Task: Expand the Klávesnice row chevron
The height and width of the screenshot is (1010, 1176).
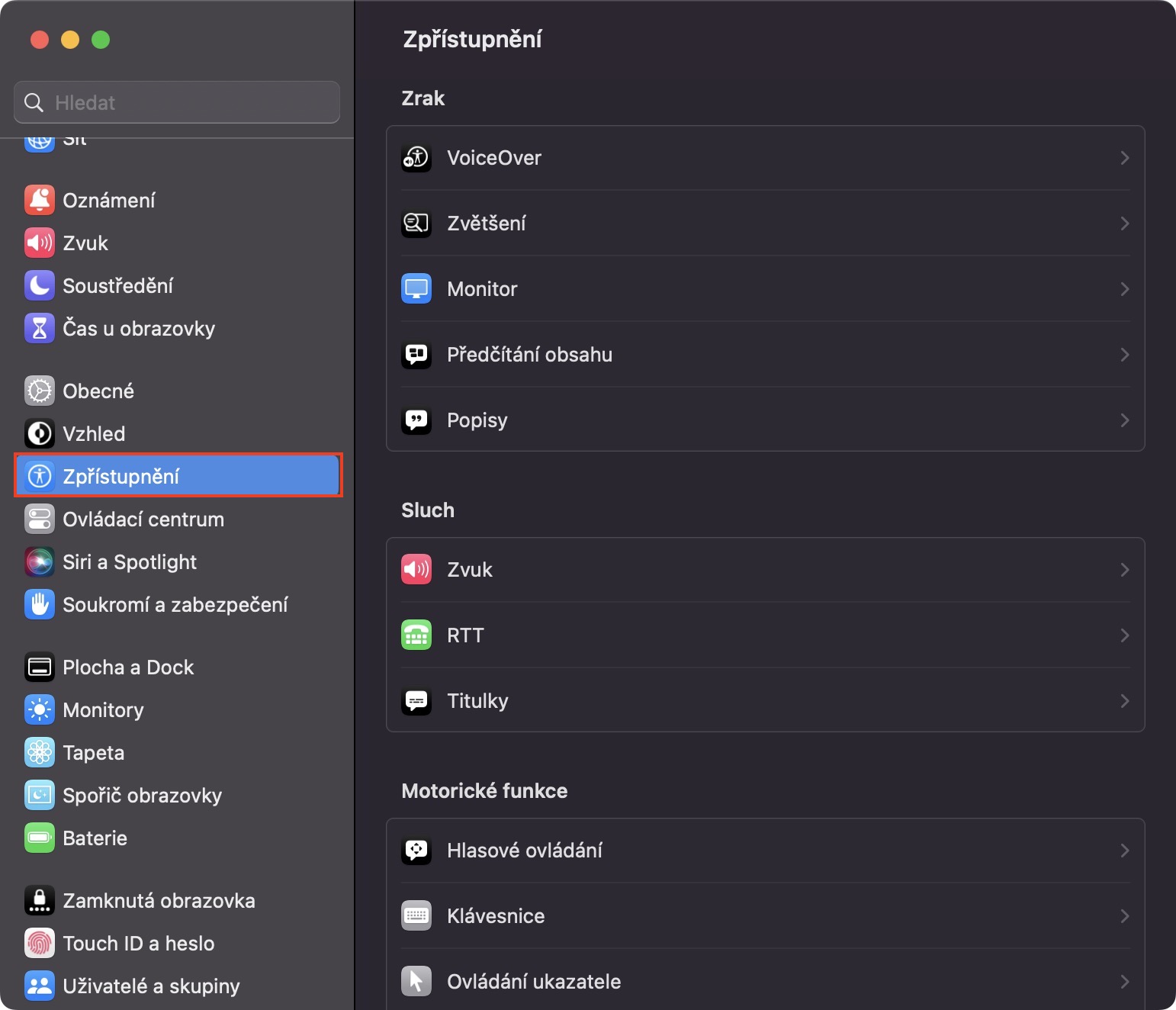Action: point(1124,916)
